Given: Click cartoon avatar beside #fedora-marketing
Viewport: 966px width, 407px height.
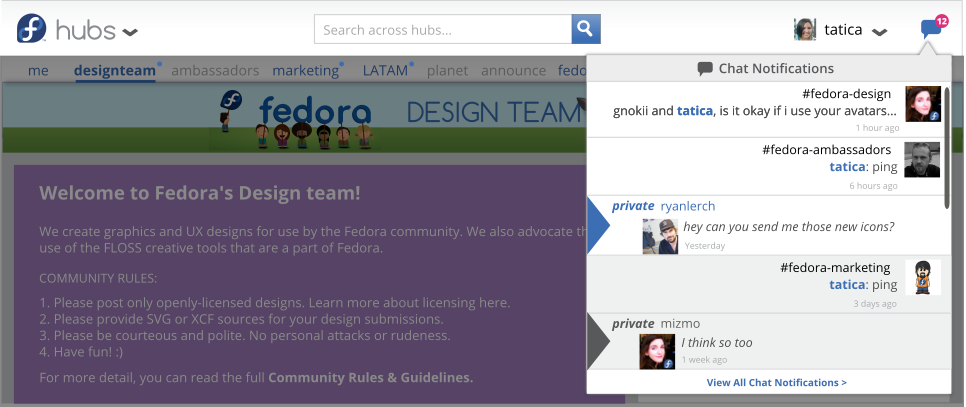Looking at the screenshot, I should pyautogui.click(x=922, y=277).
